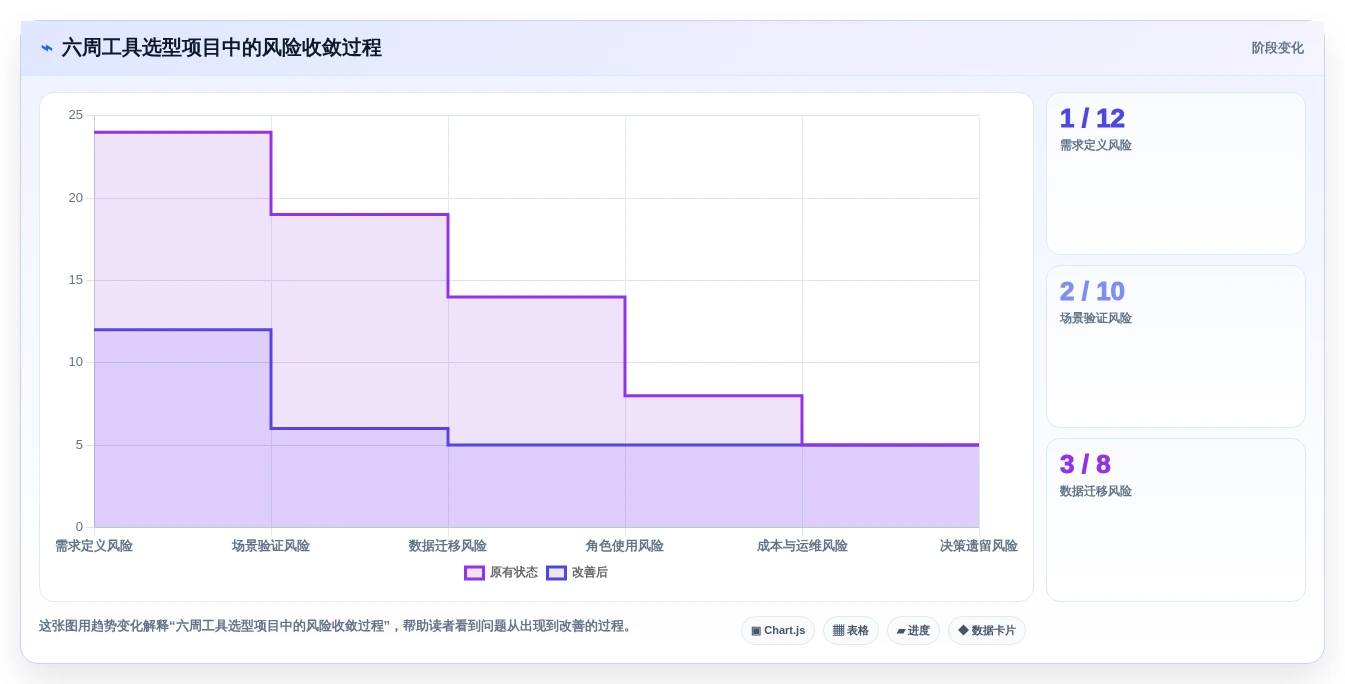Viewport: 1345px width, 684px height.
Task: Click the chart title 六周工具选型项目中的风险收敛过程
Action: (222, 48)
